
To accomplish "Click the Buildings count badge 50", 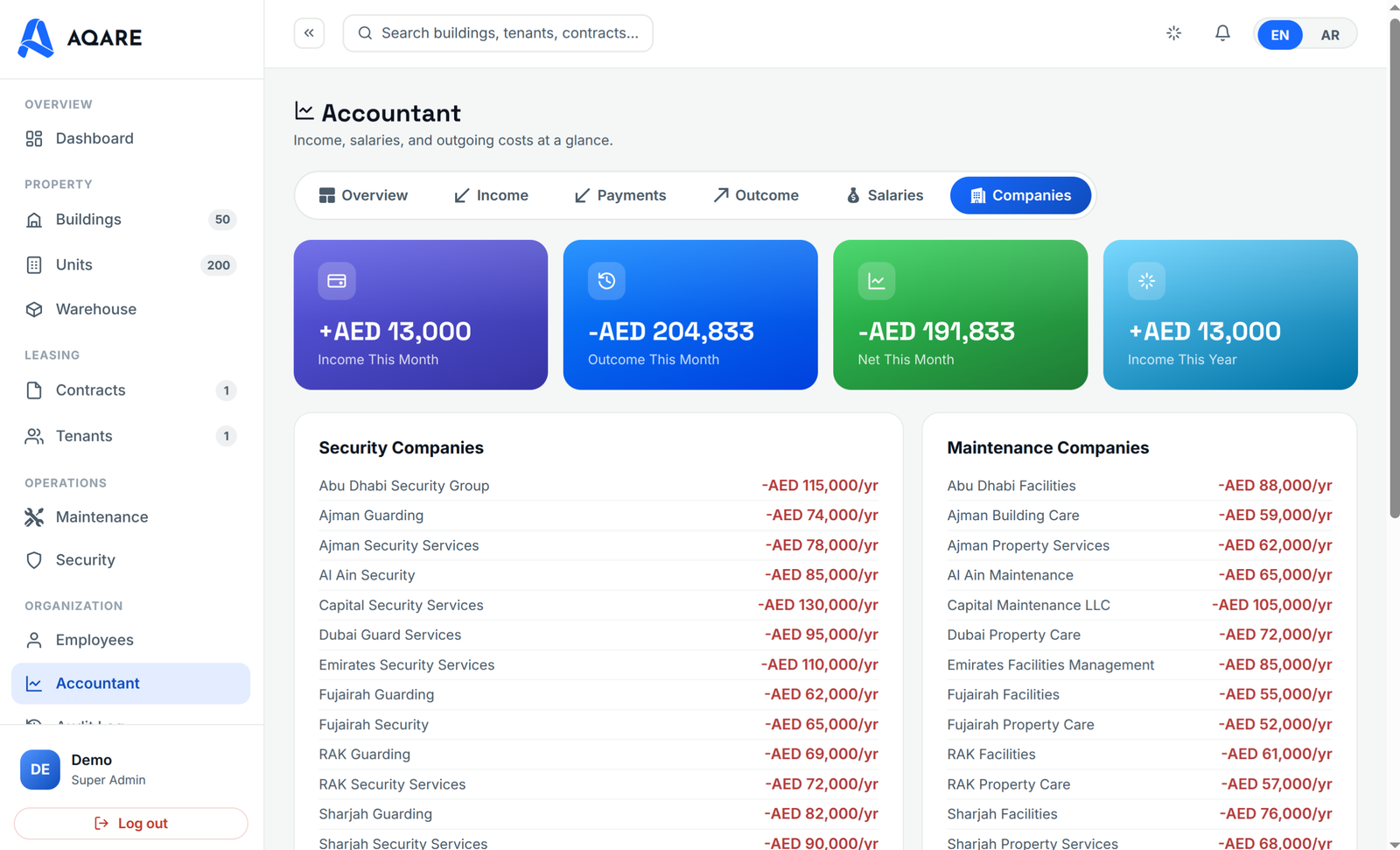I will 222,220.
